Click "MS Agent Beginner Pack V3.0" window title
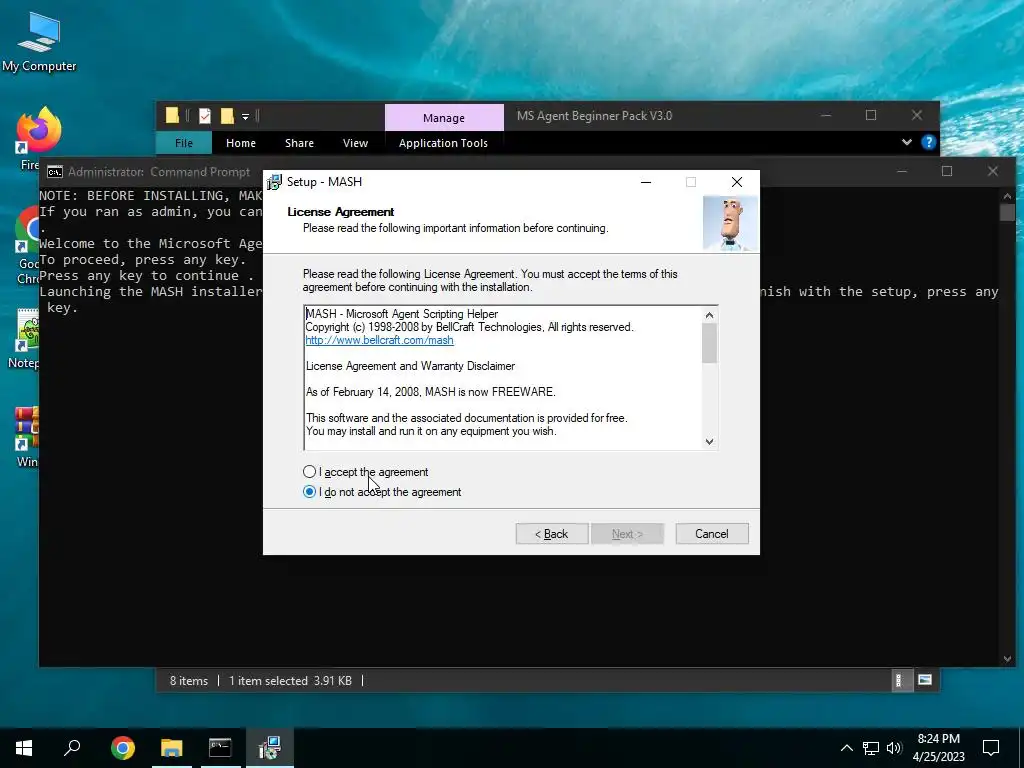 point(594,116)
